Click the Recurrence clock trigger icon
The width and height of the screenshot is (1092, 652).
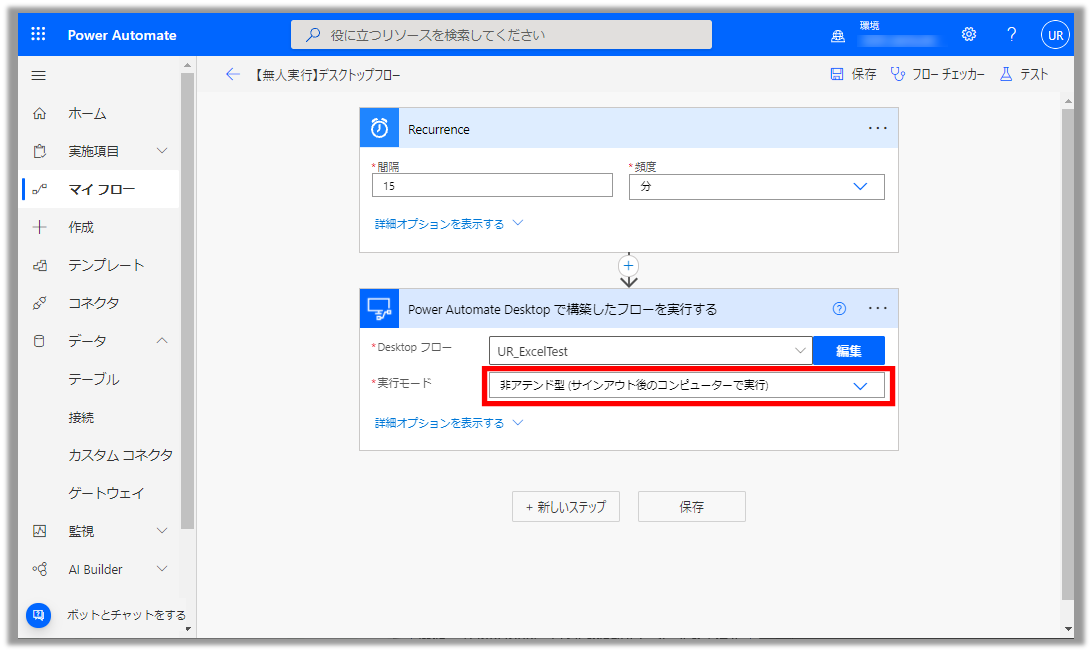pyautogui.click(x=380, y=127)
